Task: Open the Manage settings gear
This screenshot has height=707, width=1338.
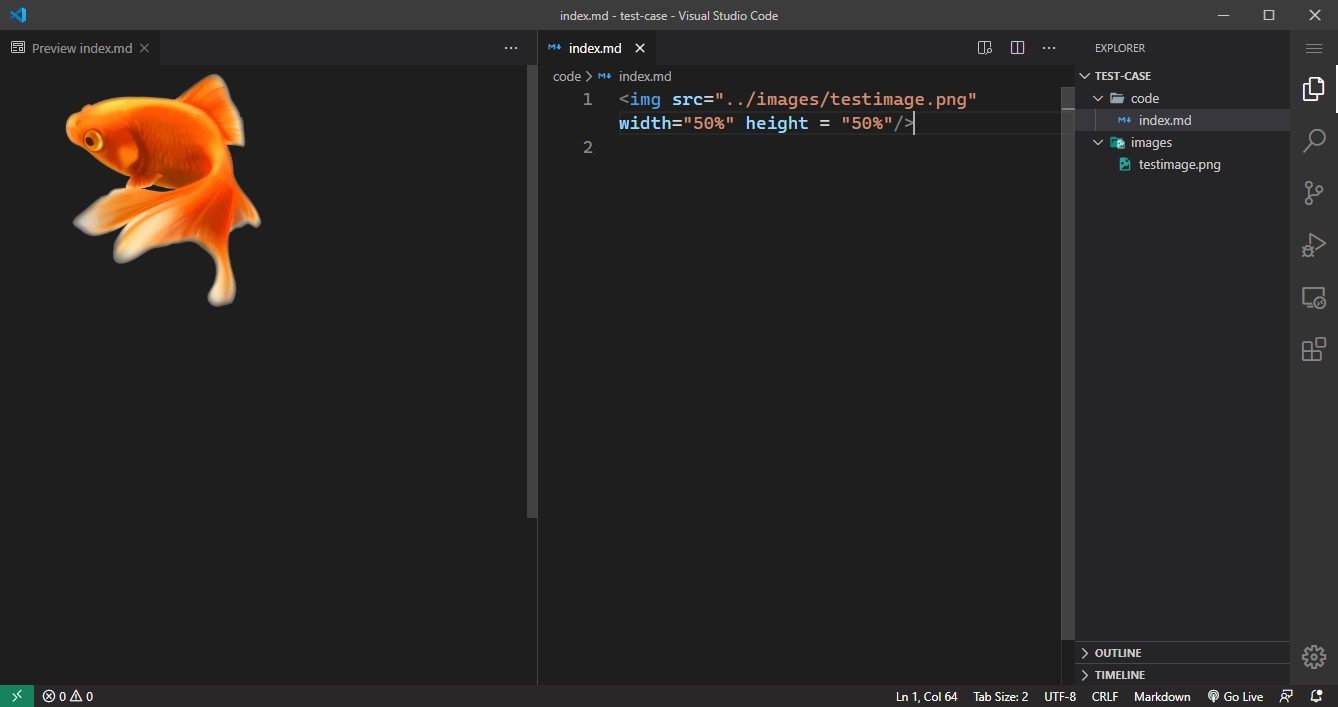Action: pos(1313,657)
